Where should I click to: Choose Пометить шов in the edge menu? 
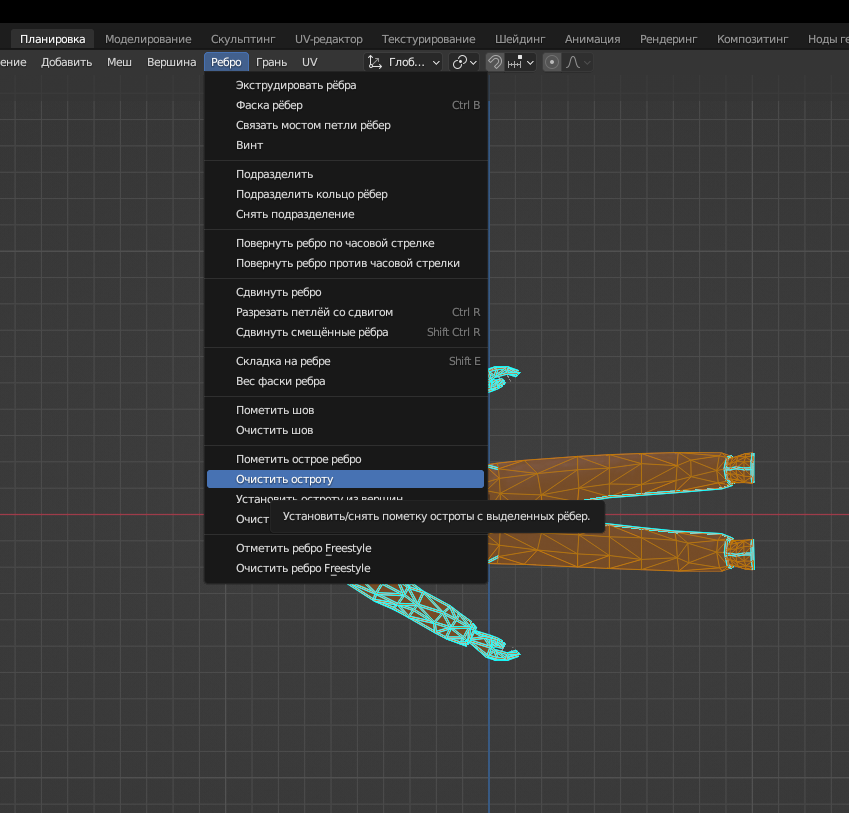click(x=275, y=410)
